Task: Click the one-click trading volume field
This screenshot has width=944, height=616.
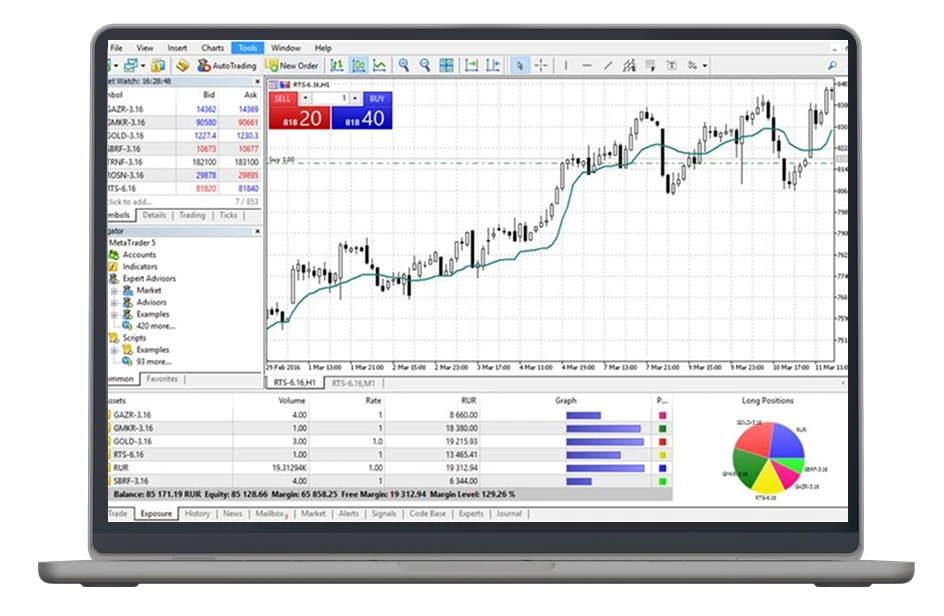Action: click(331, 98)
